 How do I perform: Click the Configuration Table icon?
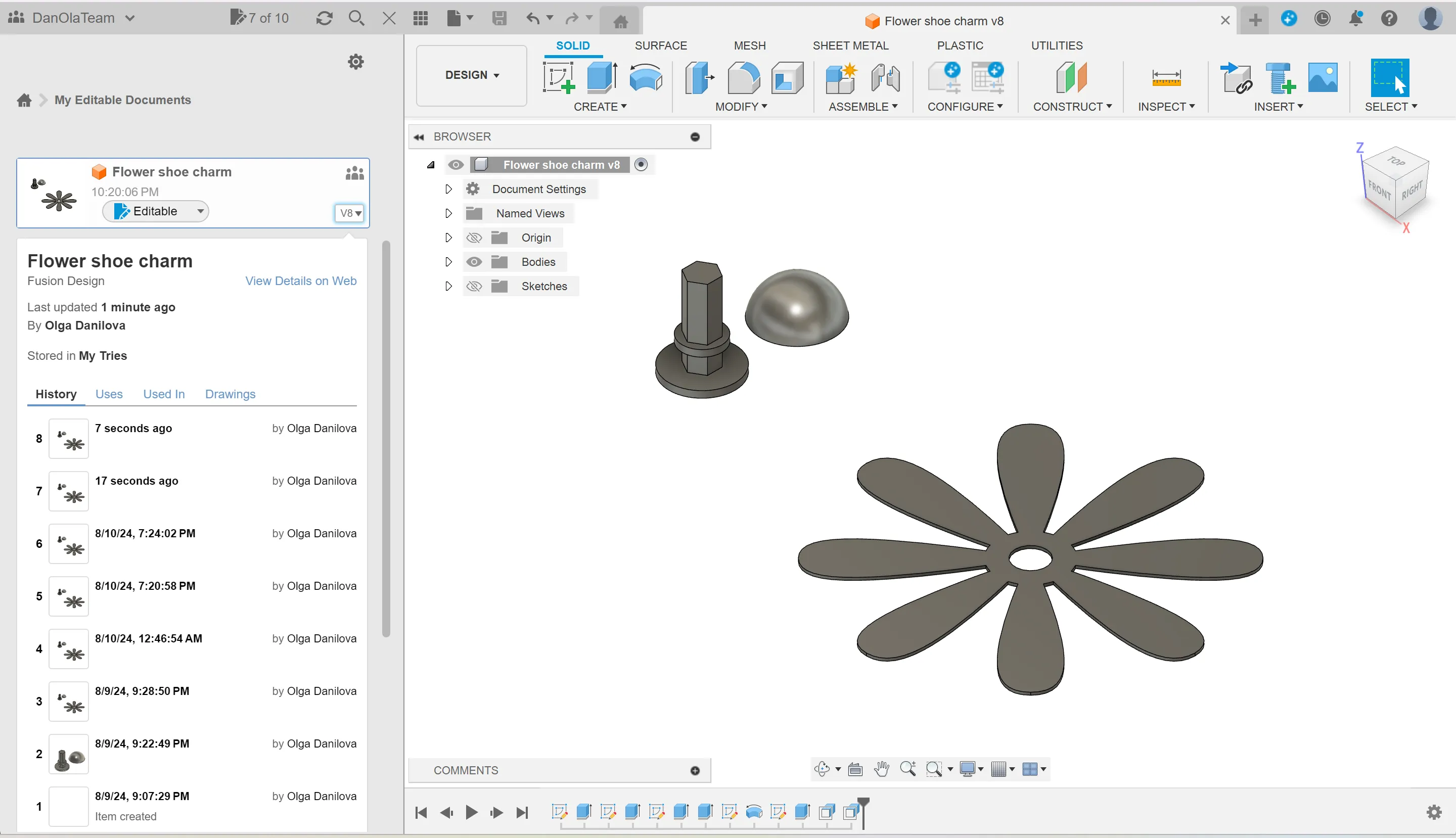(x=987, y=78)
